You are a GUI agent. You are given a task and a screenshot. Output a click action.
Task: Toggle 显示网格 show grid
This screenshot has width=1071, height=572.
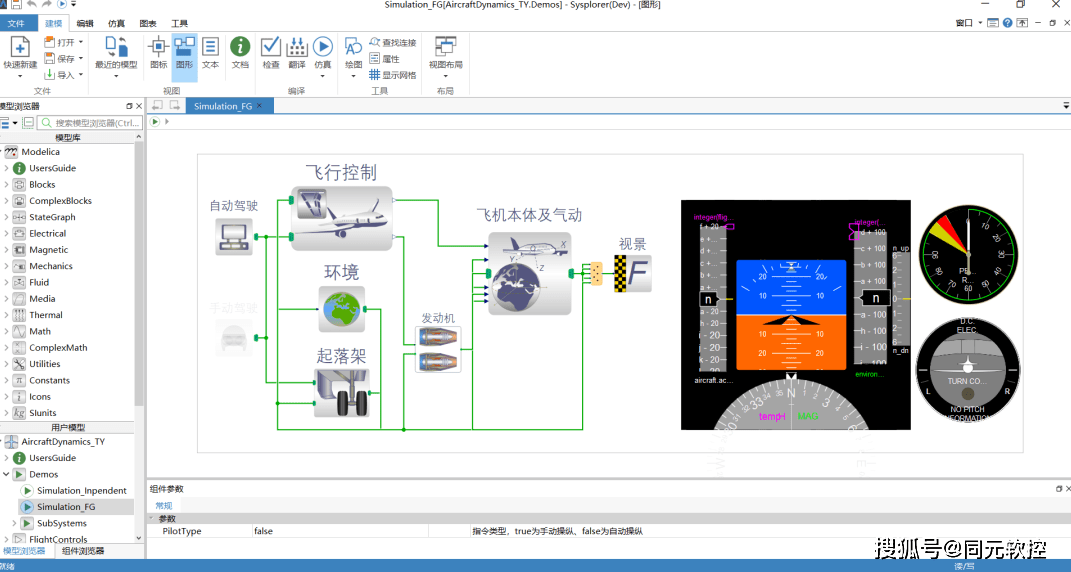(x=392, y=75)
